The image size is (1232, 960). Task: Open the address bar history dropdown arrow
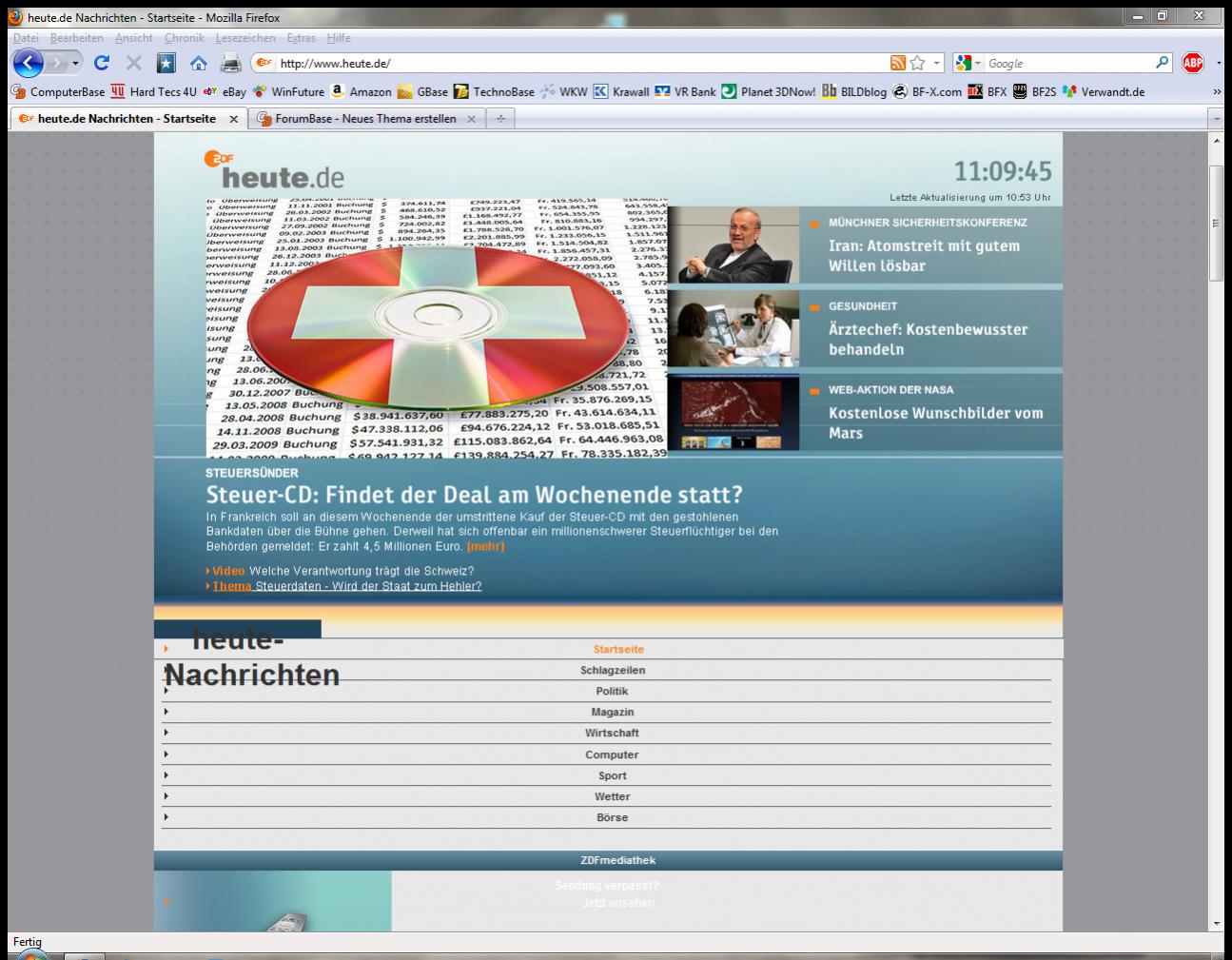coord(937,64)
